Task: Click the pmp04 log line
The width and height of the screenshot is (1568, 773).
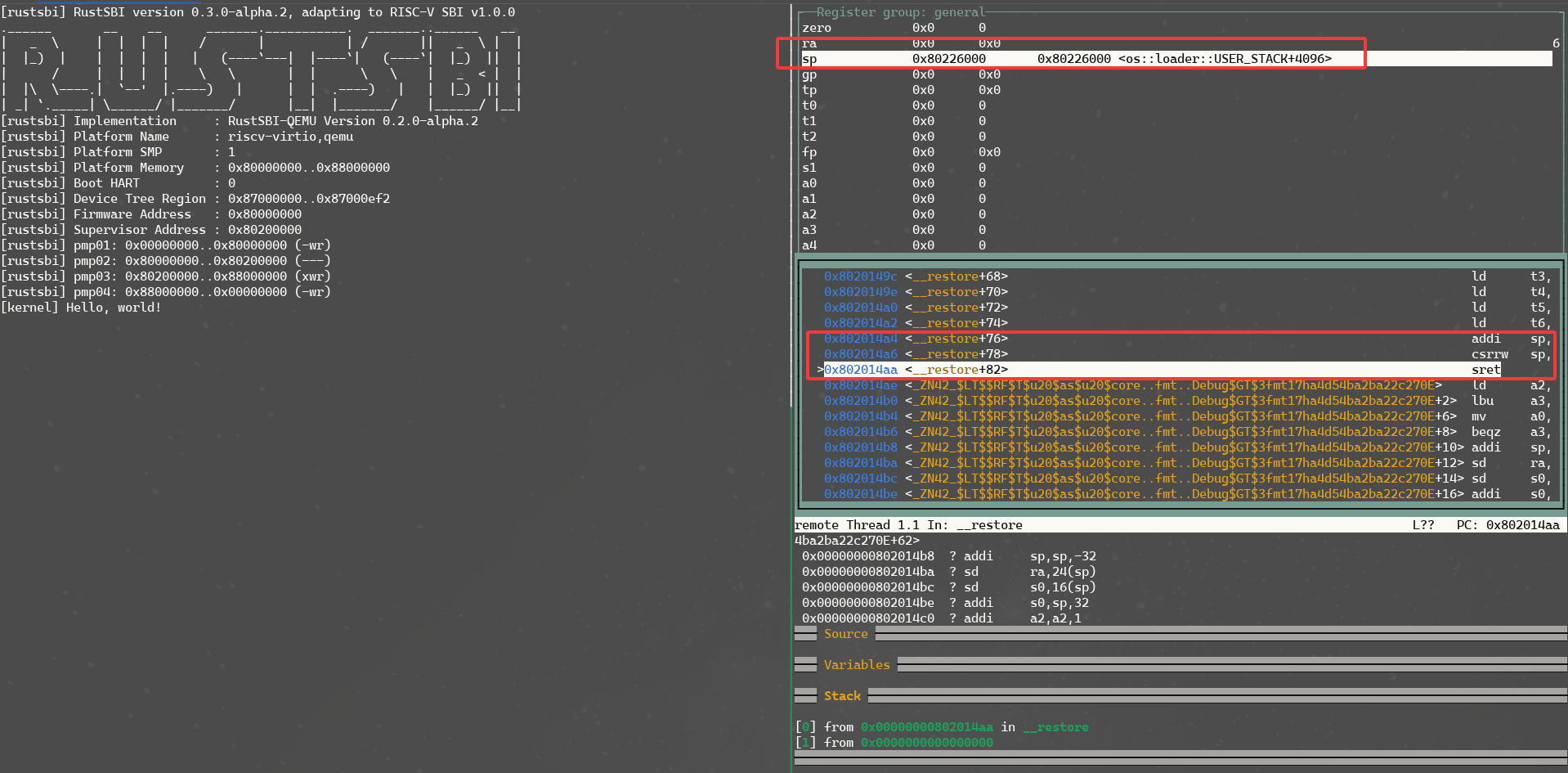Action: point(166,292)
